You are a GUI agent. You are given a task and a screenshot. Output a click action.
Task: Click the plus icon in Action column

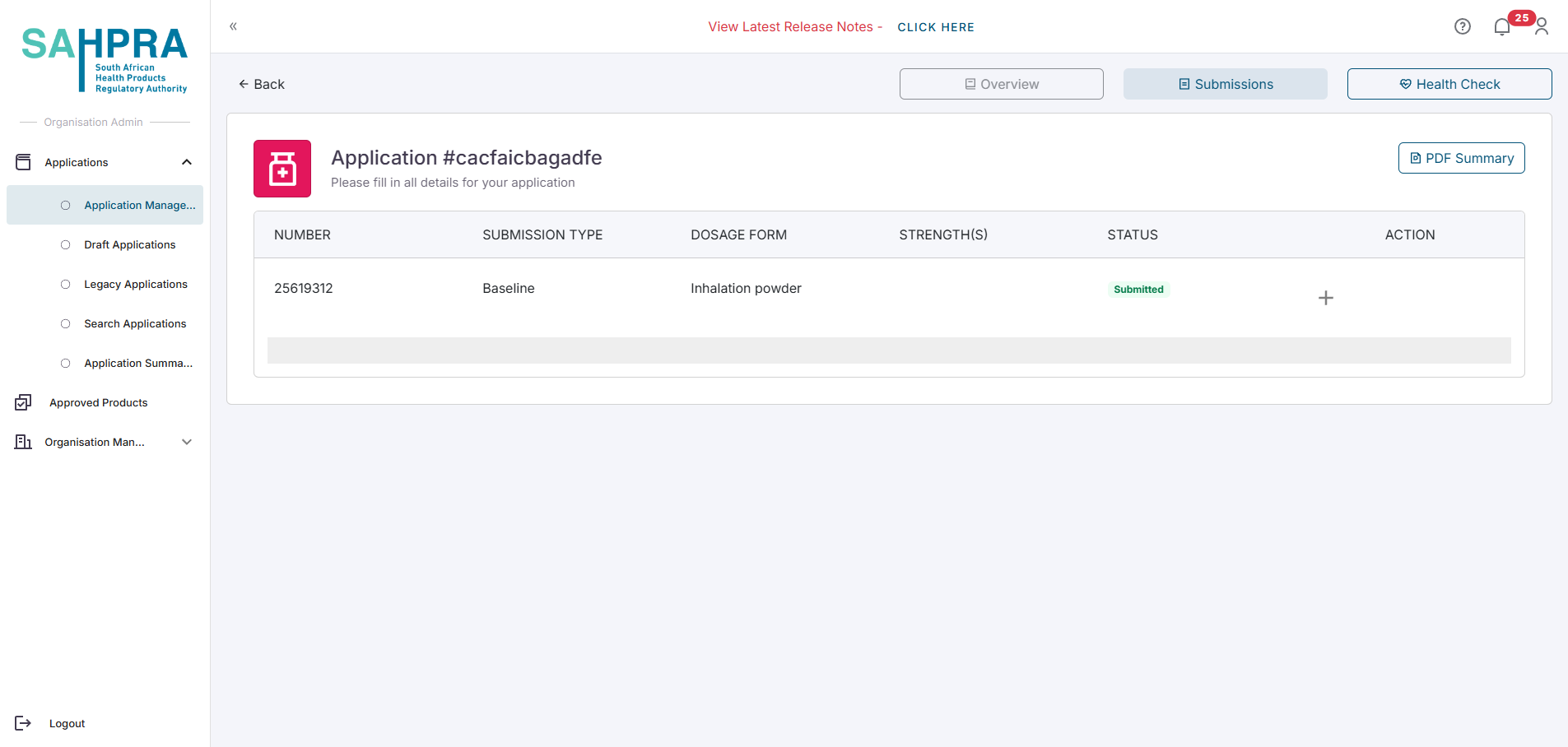tap(1325, 298)
